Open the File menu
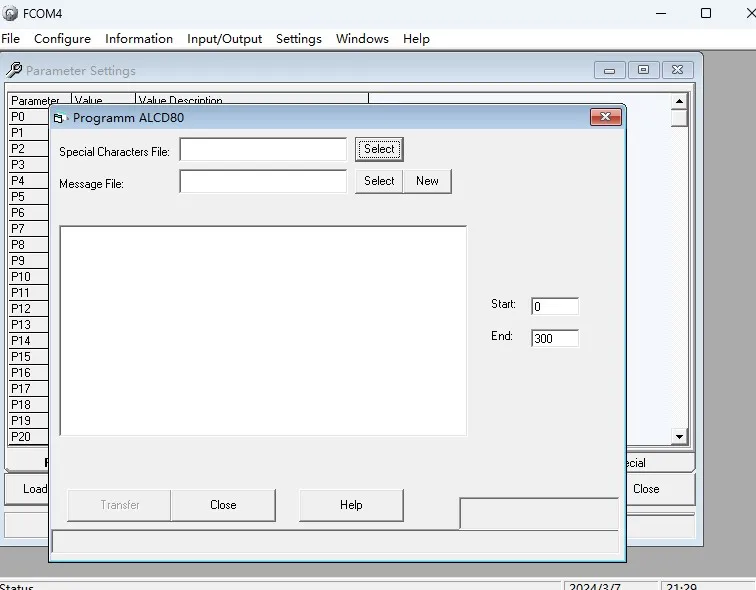 pos(10,39)
